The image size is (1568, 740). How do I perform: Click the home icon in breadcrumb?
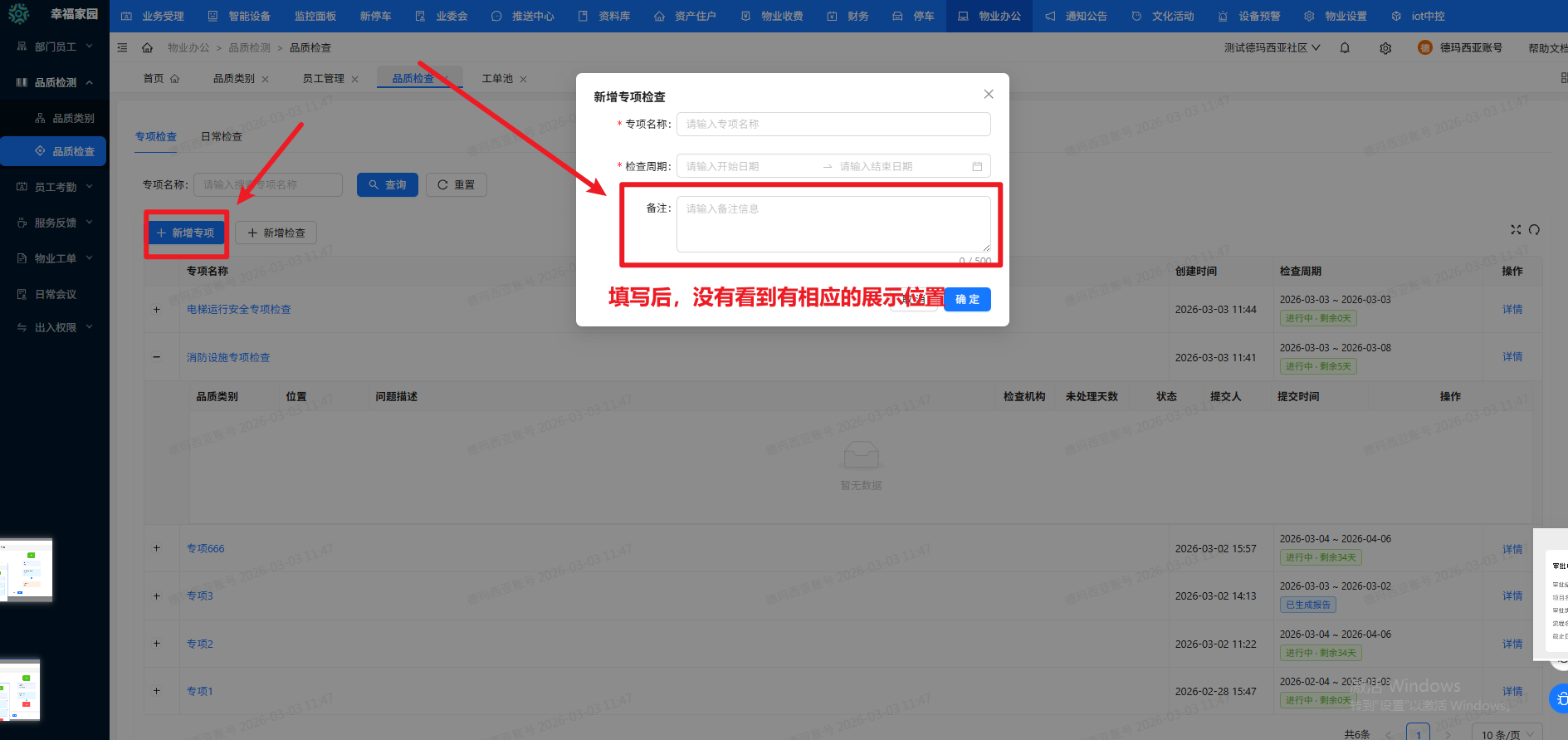pyautogui.click(x=148, y=48)
